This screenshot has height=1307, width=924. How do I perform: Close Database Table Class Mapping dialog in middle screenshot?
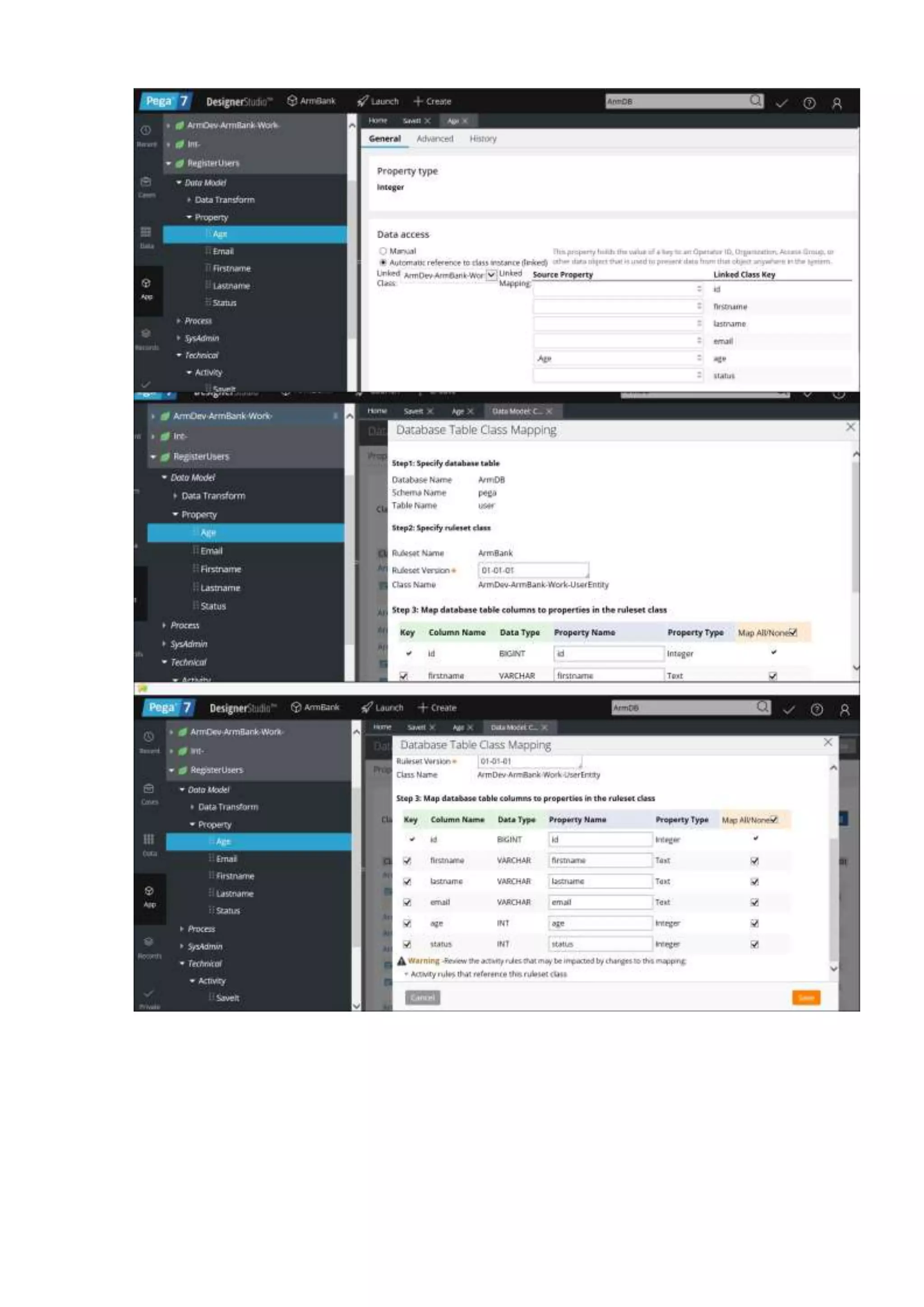(850, 427)
